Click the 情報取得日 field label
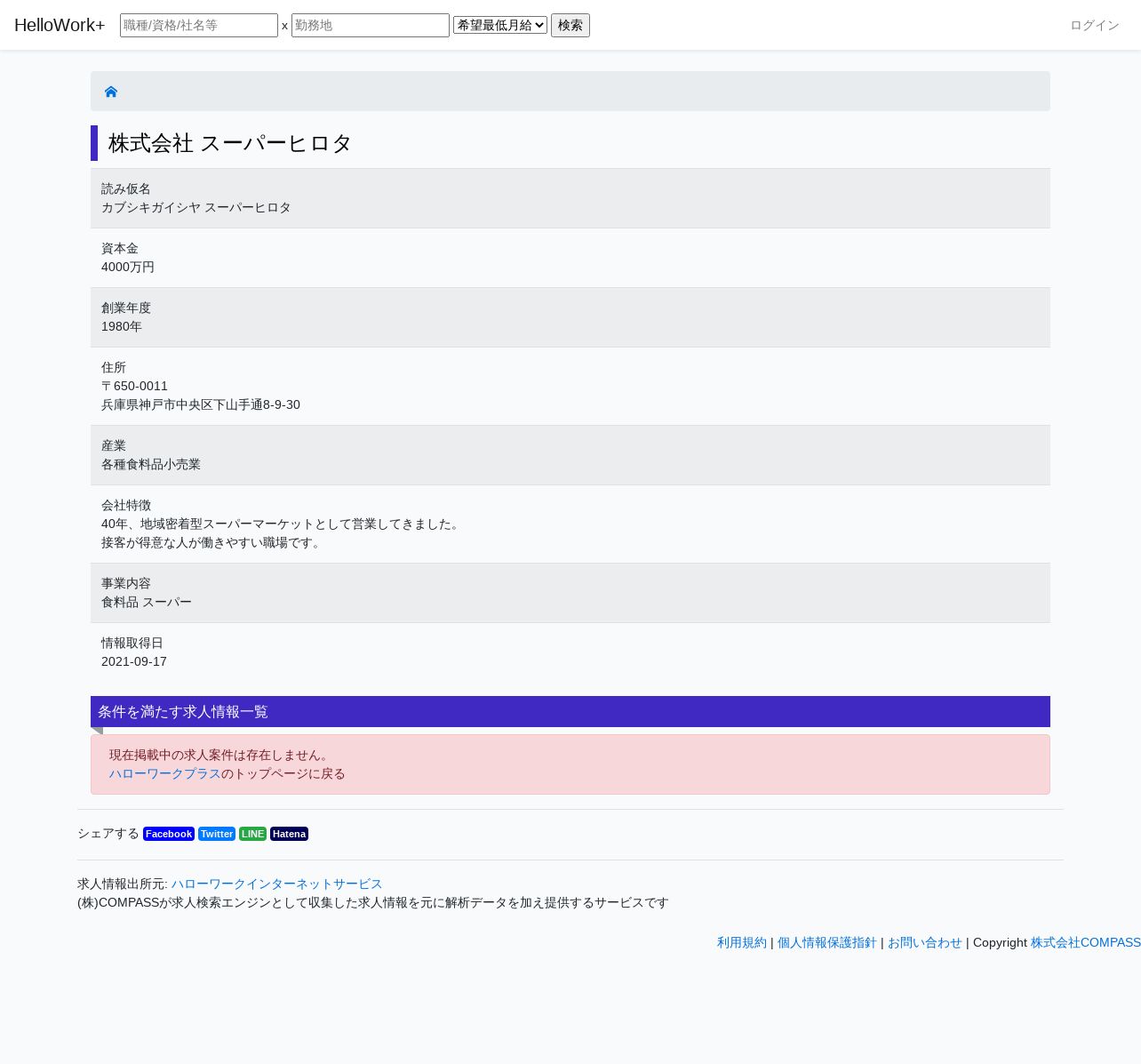 pos(132,643)
